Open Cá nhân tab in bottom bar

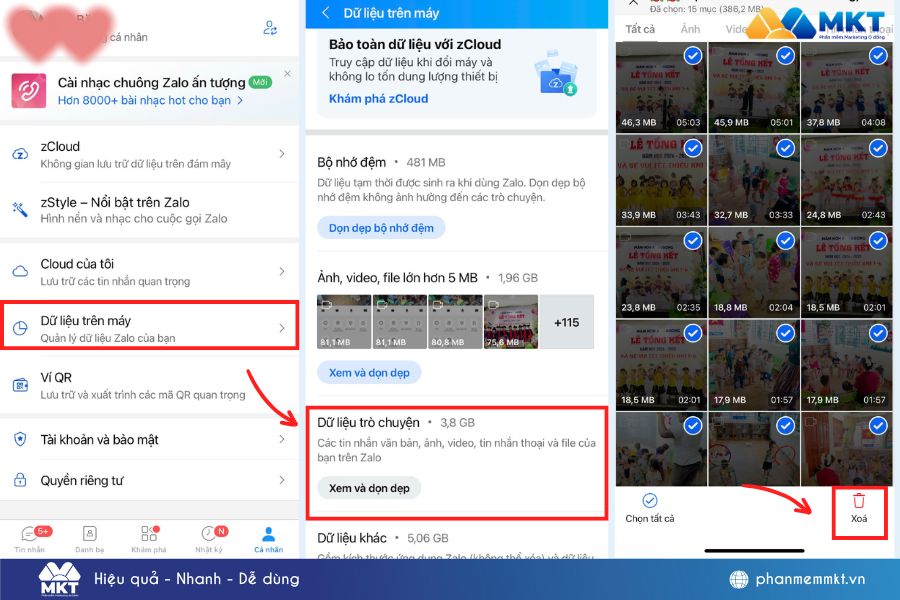[268, 539]
